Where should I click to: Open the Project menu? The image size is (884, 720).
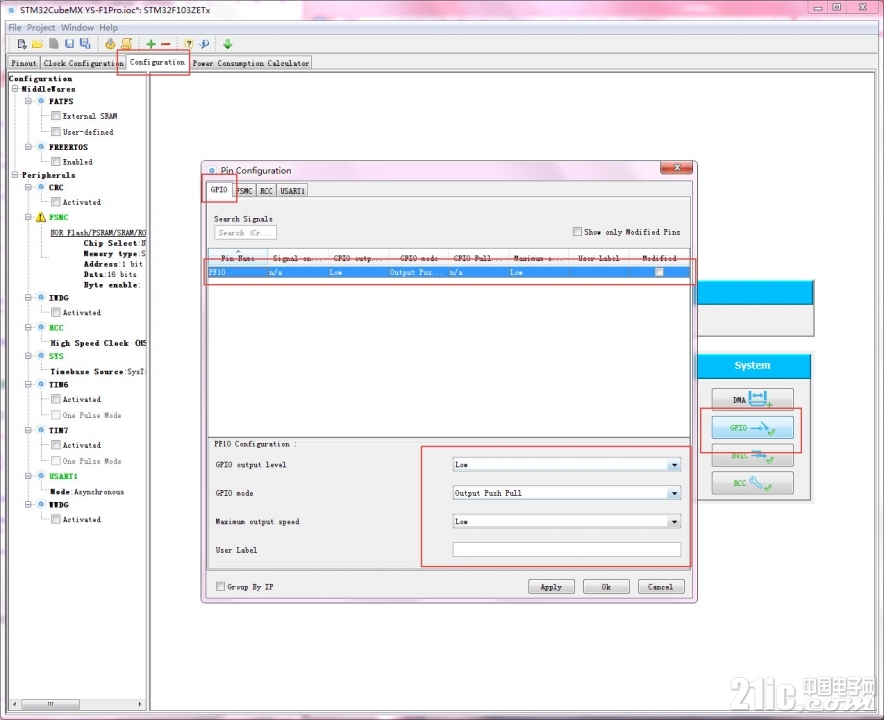[41, 28]
